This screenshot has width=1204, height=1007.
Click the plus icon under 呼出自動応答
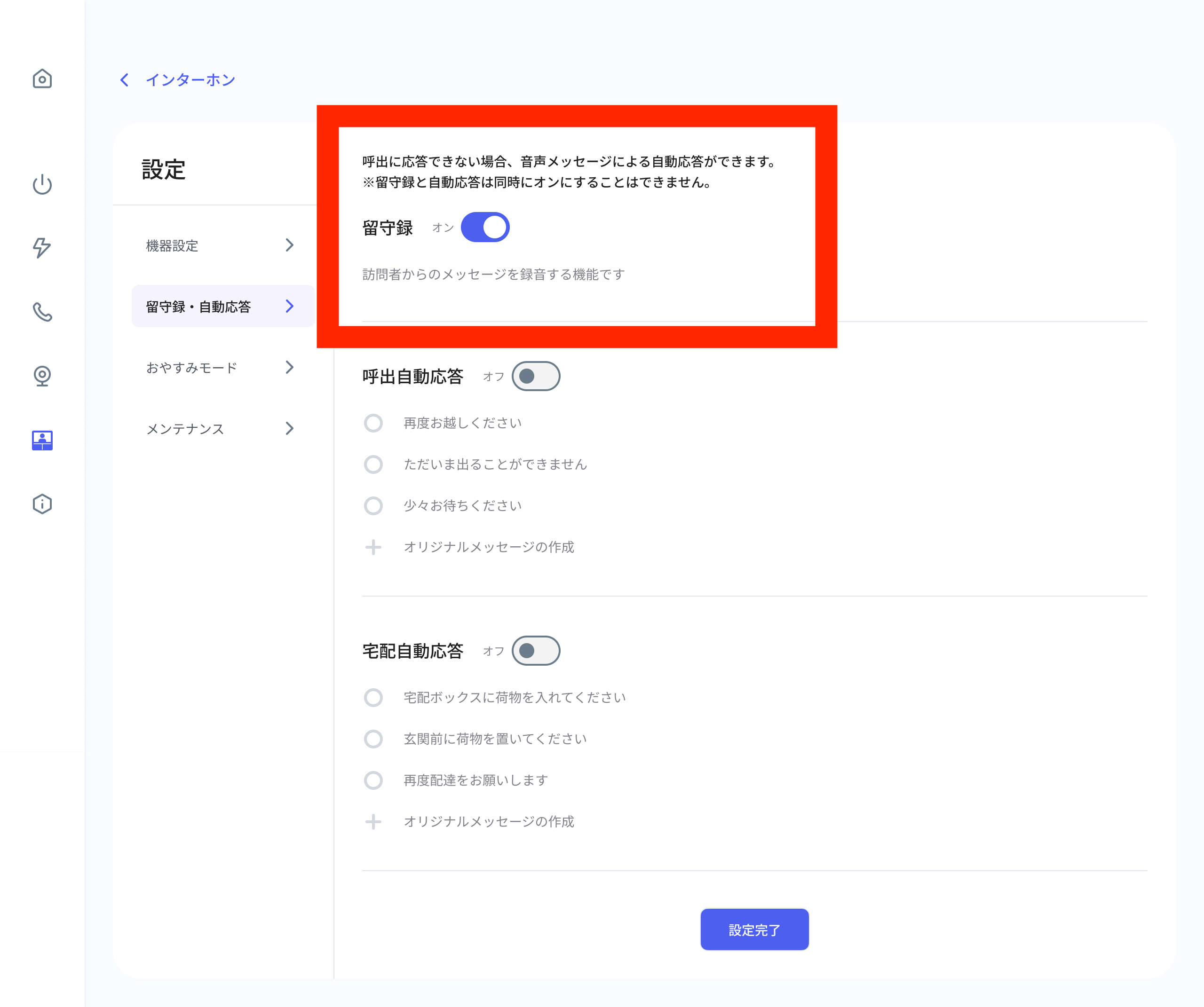[373, 547]
